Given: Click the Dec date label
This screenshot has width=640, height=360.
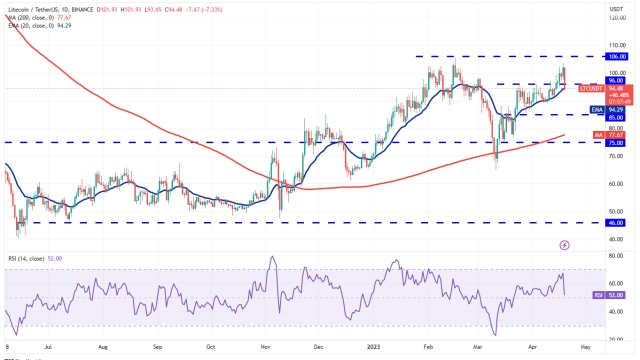Looking at the screenshot, I should click(x=318, y=347).
